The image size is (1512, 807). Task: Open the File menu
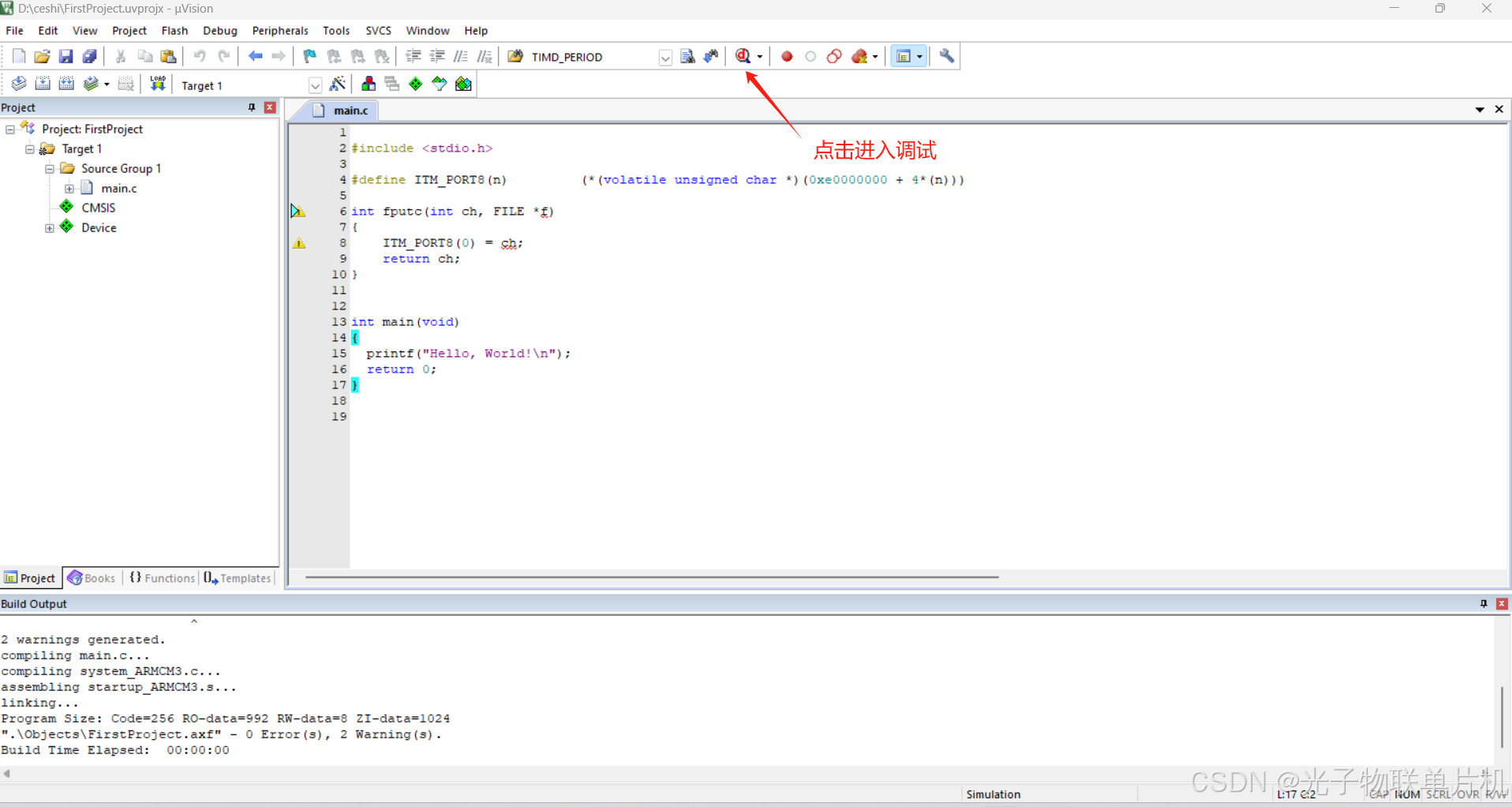[15, 31]
